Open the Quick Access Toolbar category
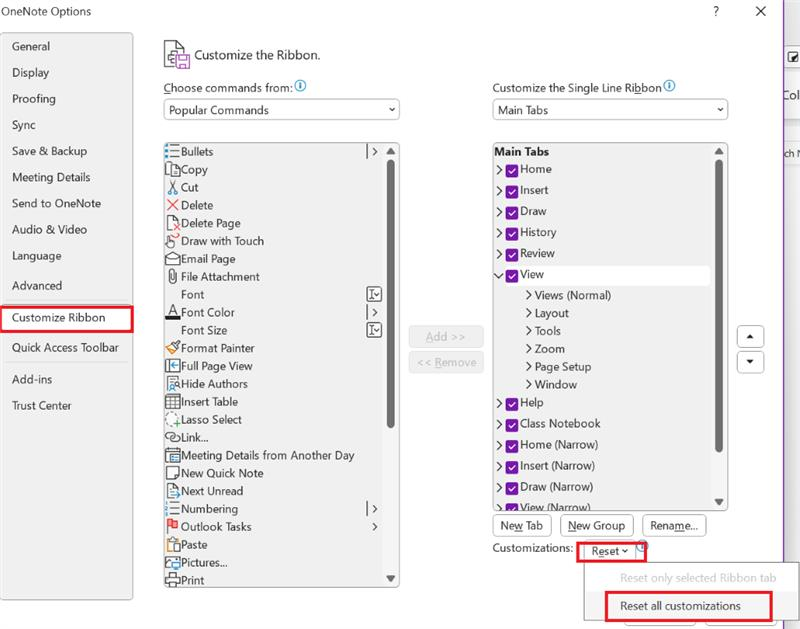800x629 pixels. coord(65,347)
